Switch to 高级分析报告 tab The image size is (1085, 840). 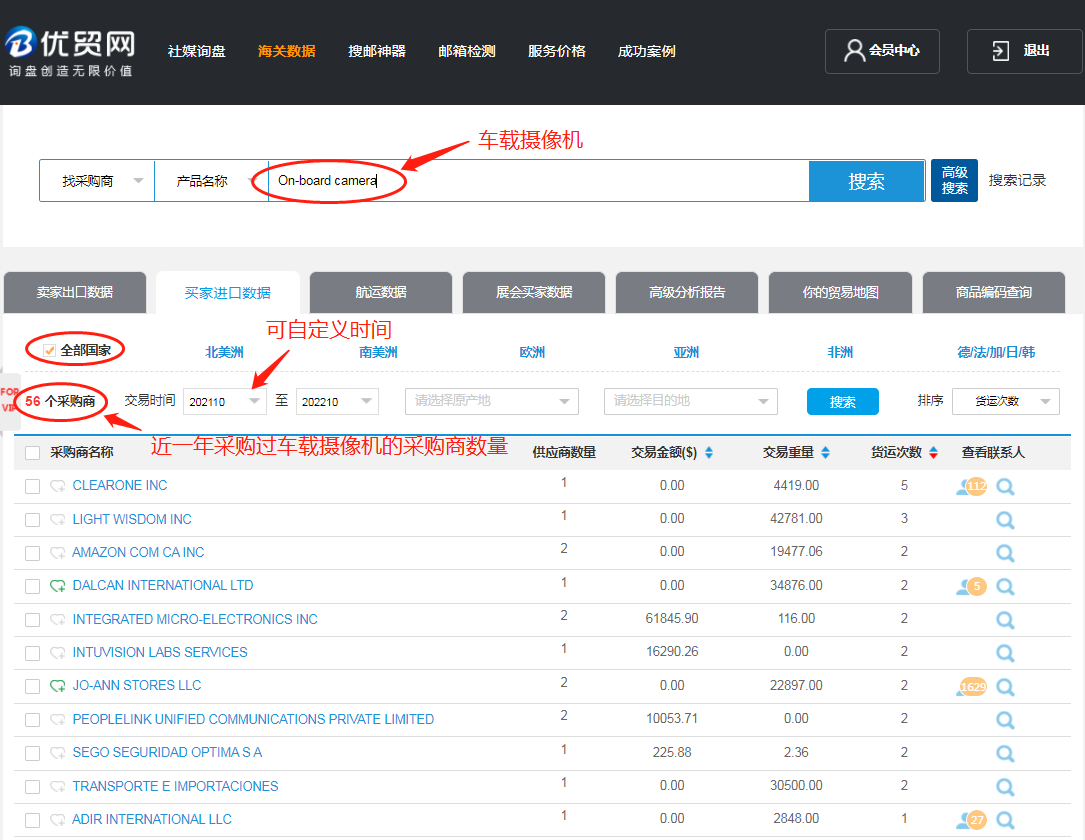pyautogui.click(x=687, y=293)
